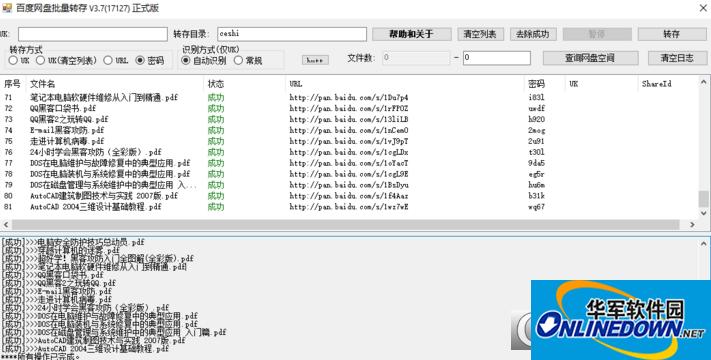Click the 清空列表 button
The width and height of the screenshot is (711, 360).
(480, 34)
